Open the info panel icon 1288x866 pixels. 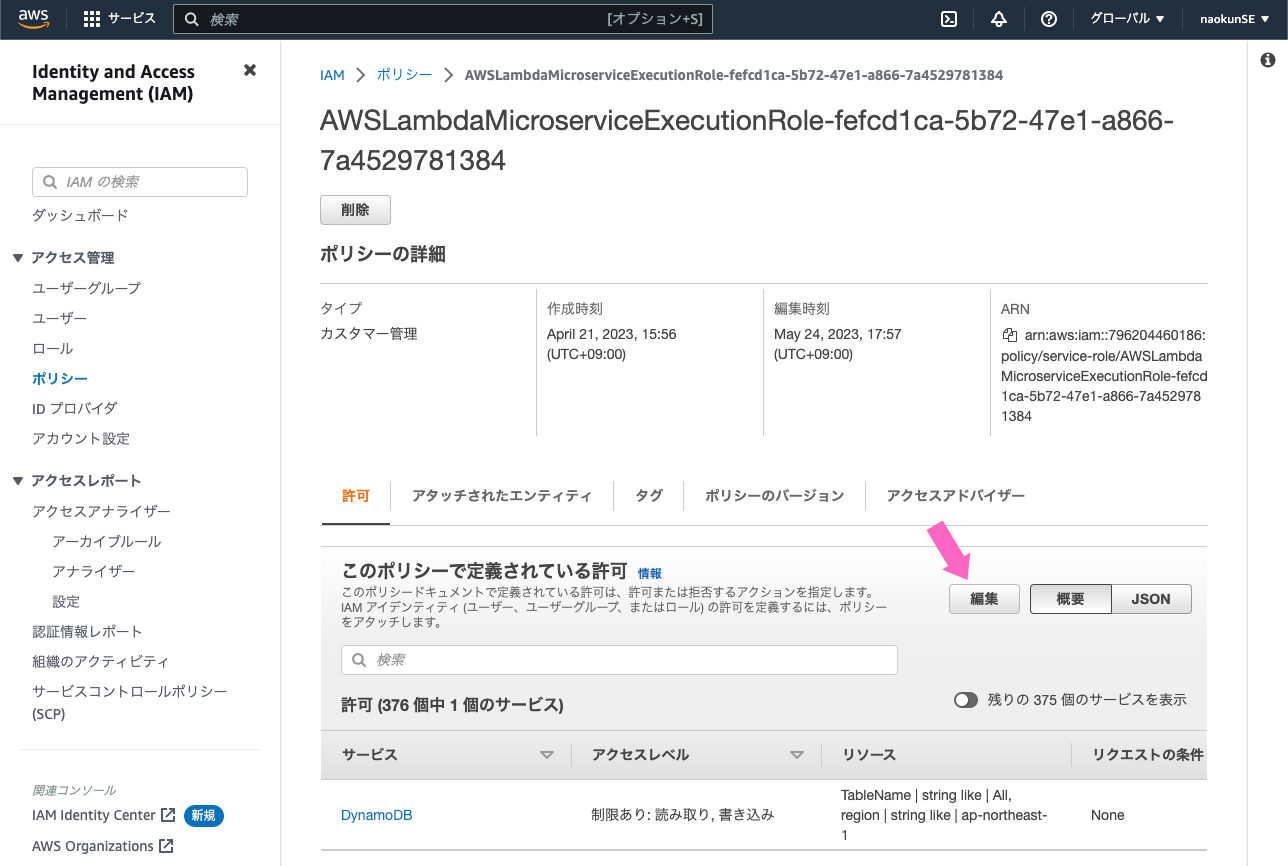pos(1268,60)
